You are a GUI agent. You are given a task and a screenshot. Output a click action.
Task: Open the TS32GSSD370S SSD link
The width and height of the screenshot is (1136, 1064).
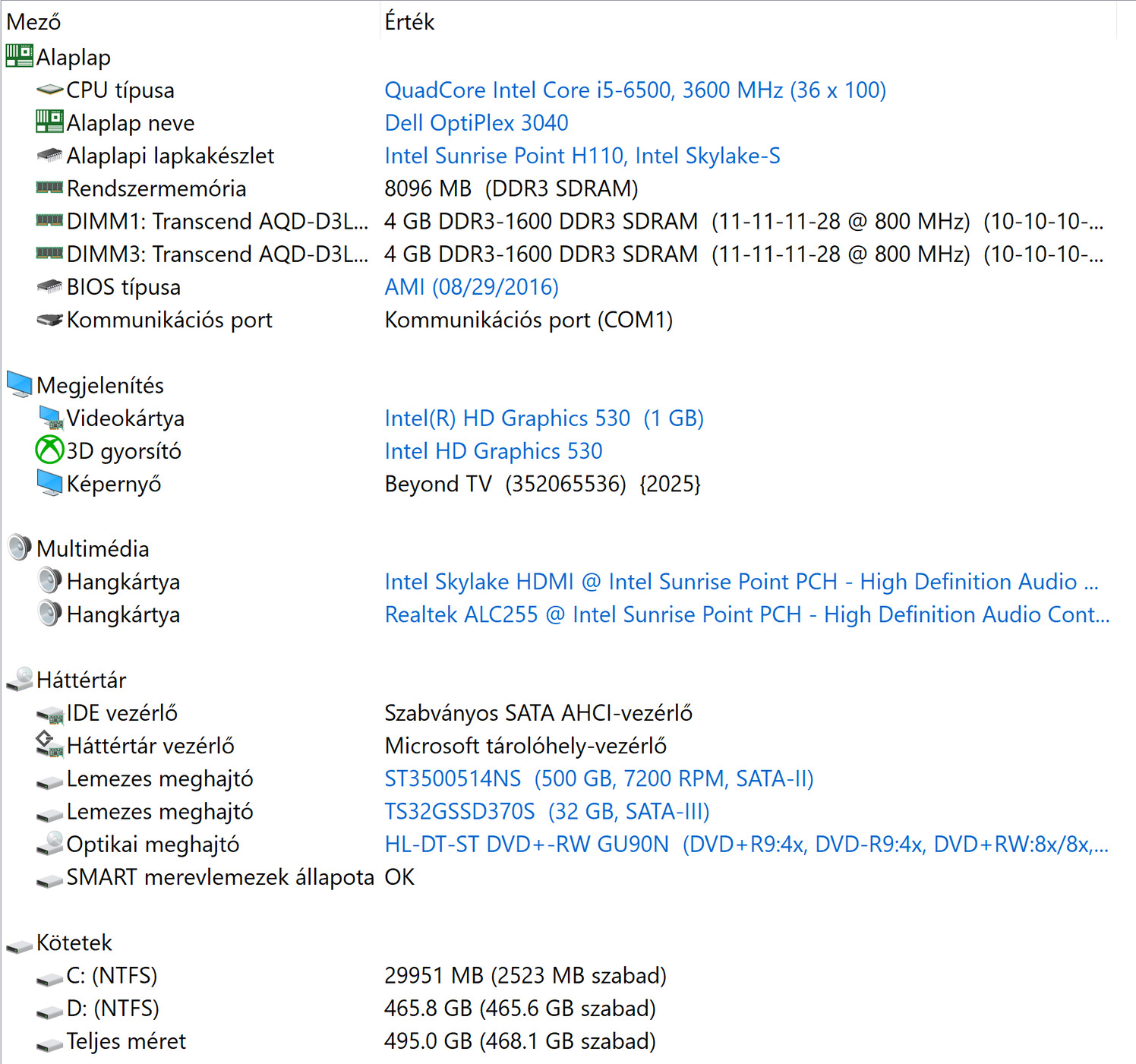[547, 811]
